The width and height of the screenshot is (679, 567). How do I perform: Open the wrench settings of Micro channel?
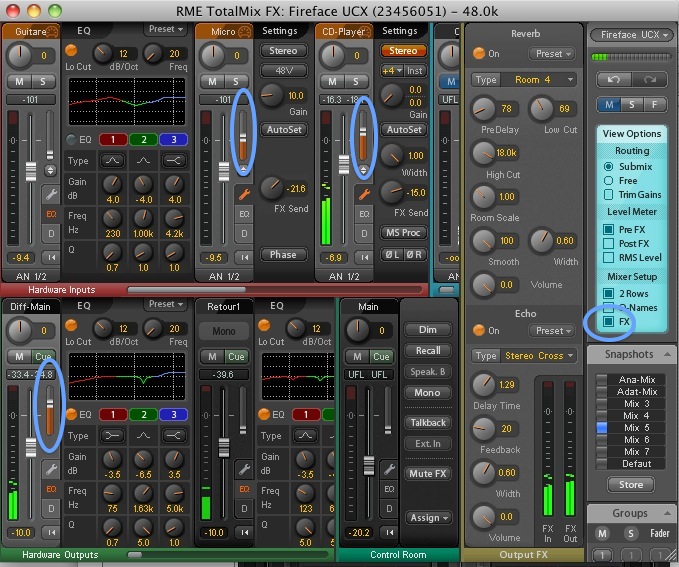244,194
